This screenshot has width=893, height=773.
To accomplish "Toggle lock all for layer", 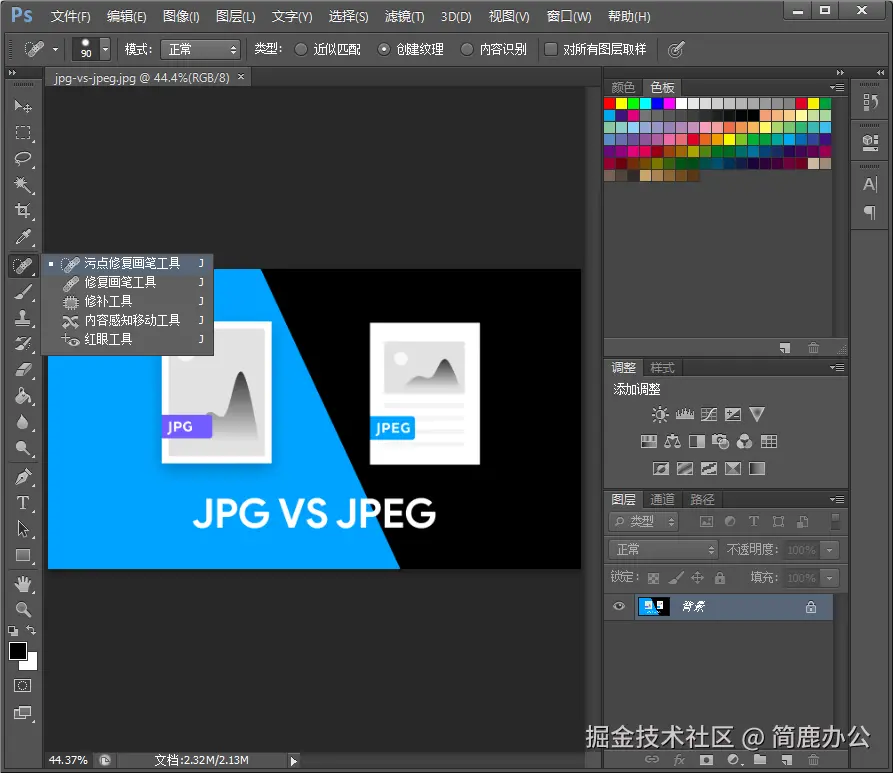I will point(720,578).
